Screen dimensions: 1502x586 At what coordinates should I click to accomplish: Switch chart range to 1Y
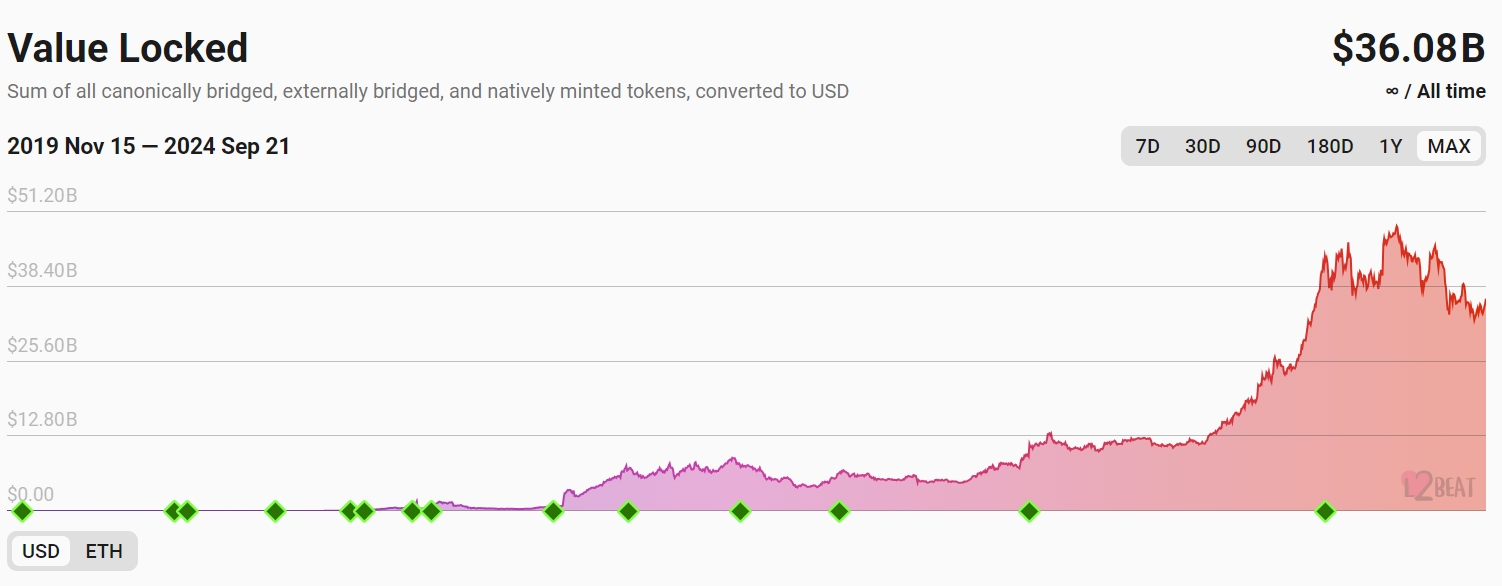tap(1390, 146)
